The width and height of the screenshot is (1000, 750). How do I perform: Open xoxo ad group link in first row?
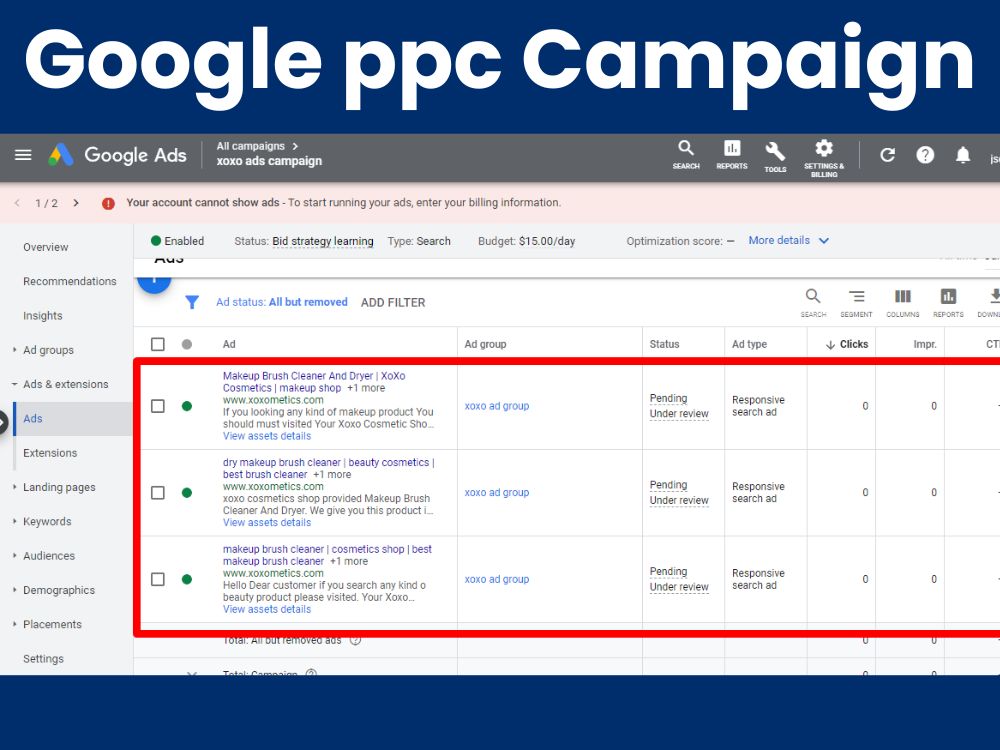(x=497, y=406)
